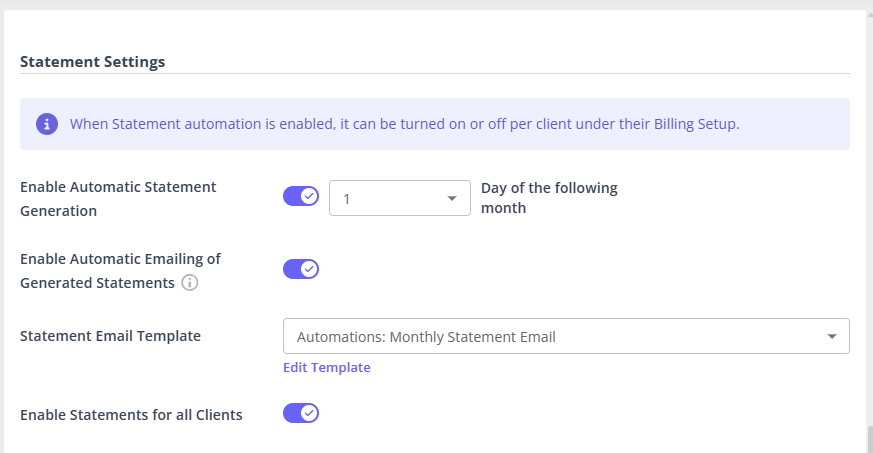Select the Automations: Monthly Statement Email value text
The width and height of the screenshot is (873, 453).
point(426,337)
